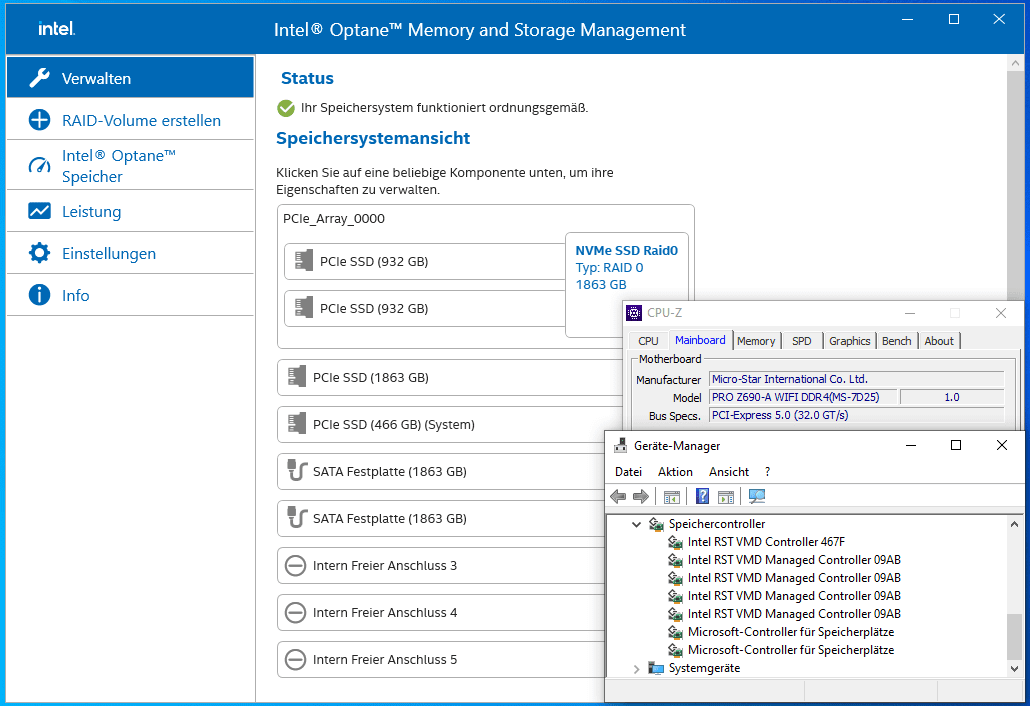
Task: Open the SPD tab in CPU-Z
Action: point(801,341)
